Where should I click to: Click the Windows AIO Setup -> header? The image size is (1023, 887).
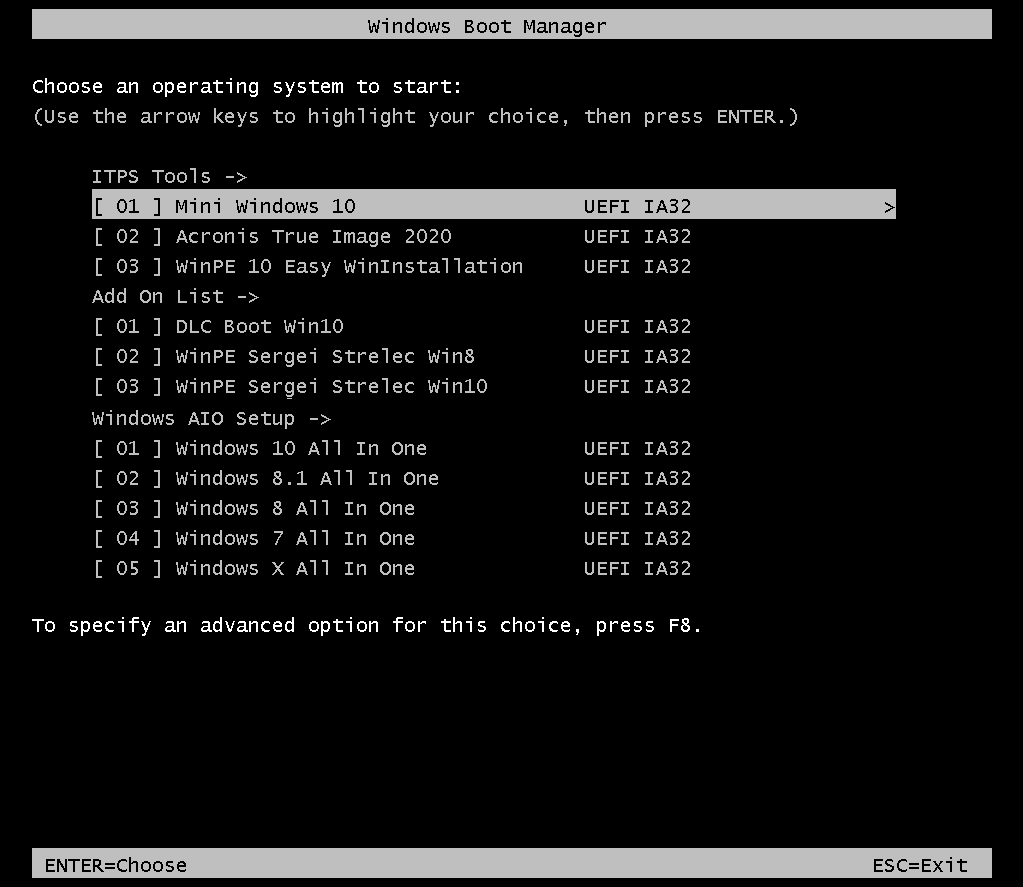tap(211, 418)
